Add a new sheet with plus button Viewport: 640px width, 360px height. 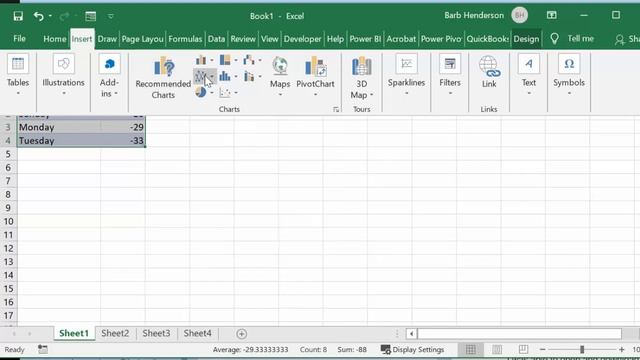tap(241, 334)
